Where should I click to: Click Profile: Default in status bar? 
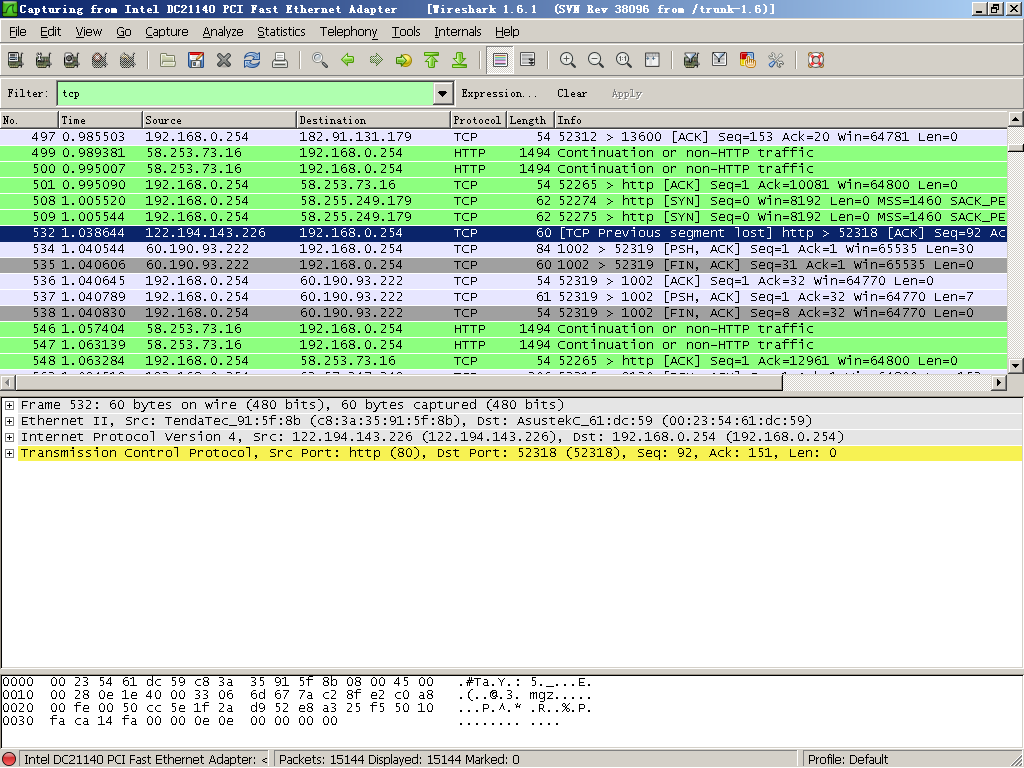pos(848,759)
